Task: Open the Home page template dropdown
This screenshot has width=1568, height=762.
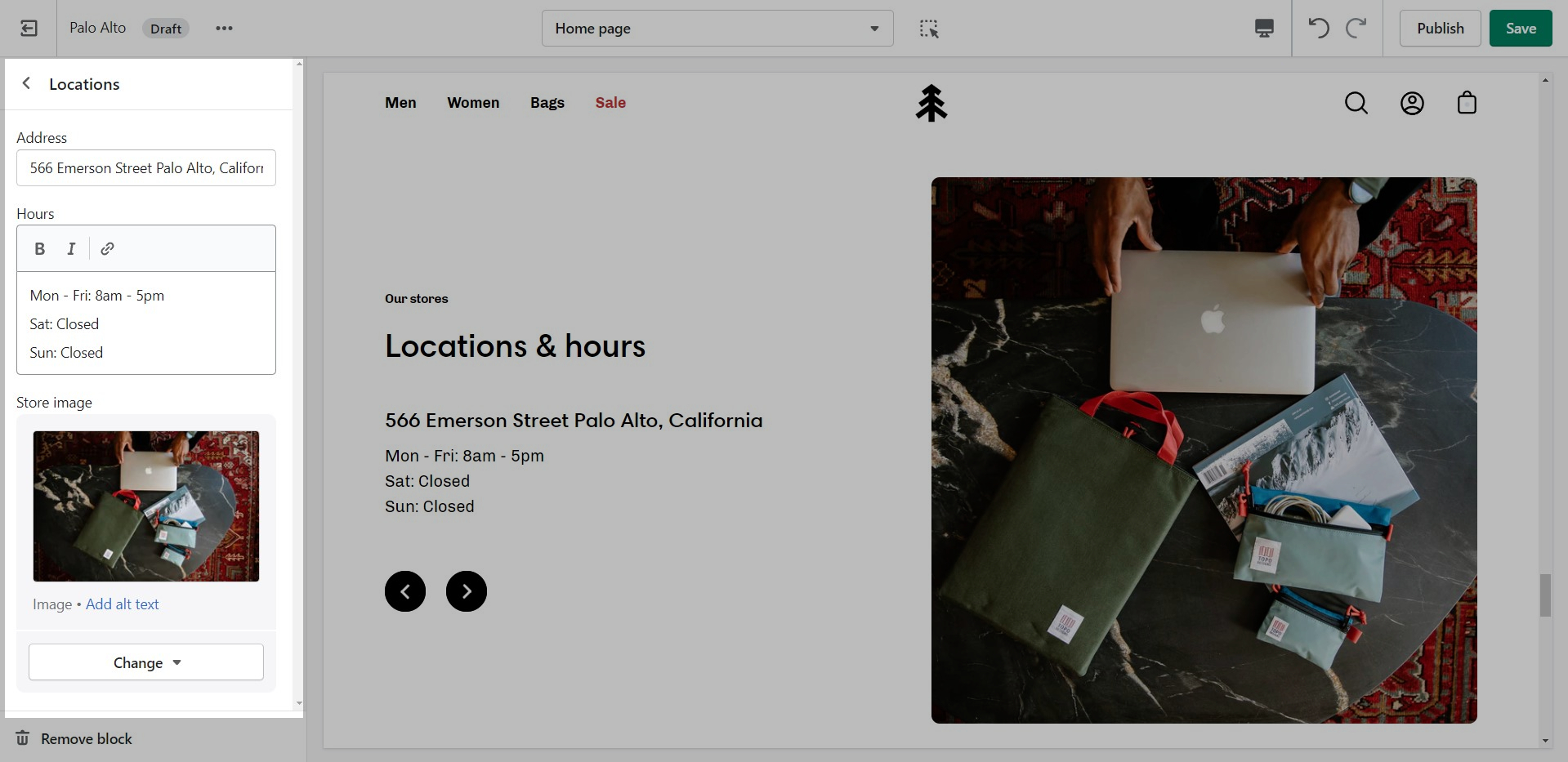Action: [717, 29]
